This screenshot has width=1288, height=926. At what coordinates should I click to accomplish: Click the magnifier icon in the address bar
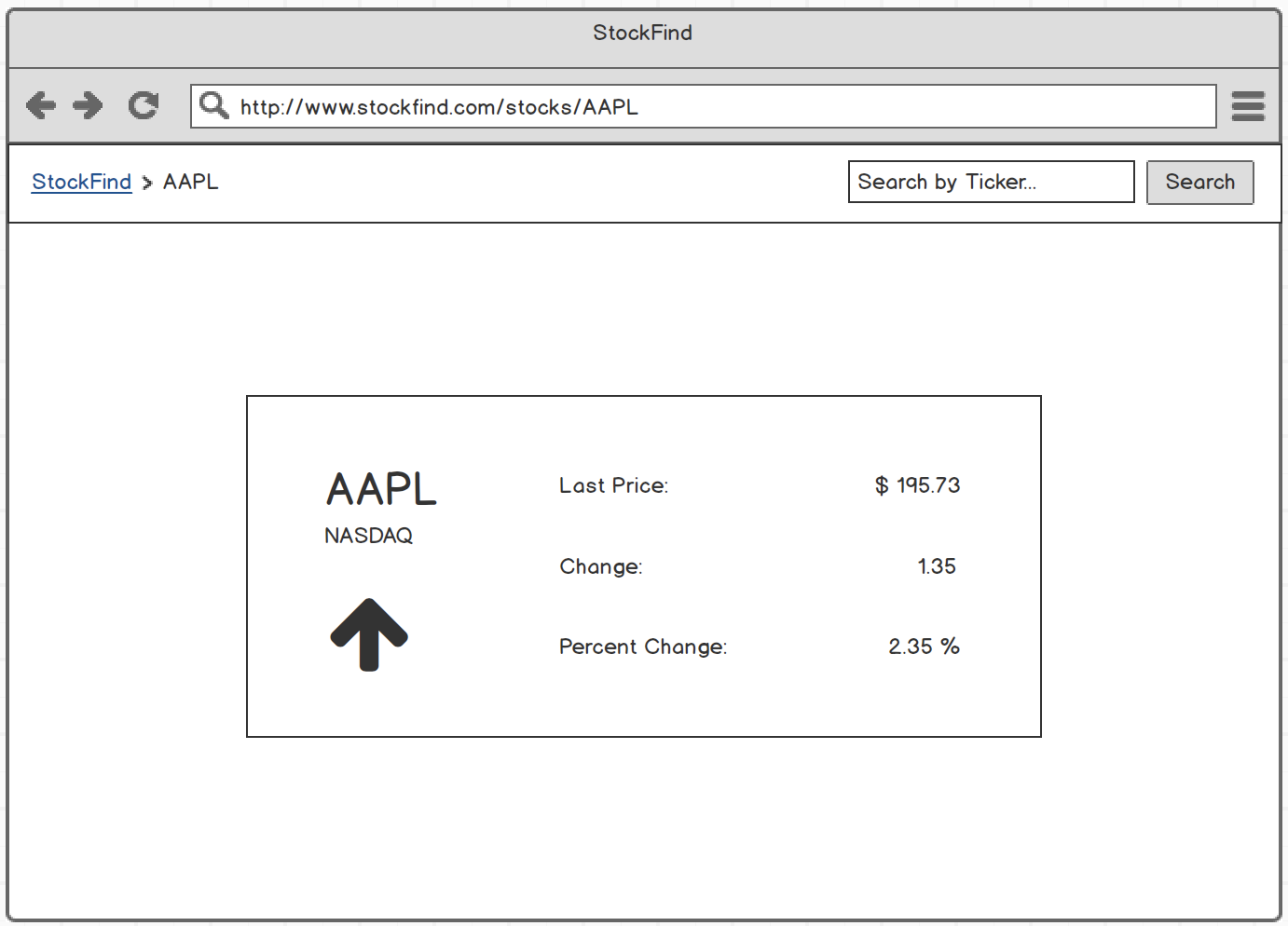(x=214, y=105)
